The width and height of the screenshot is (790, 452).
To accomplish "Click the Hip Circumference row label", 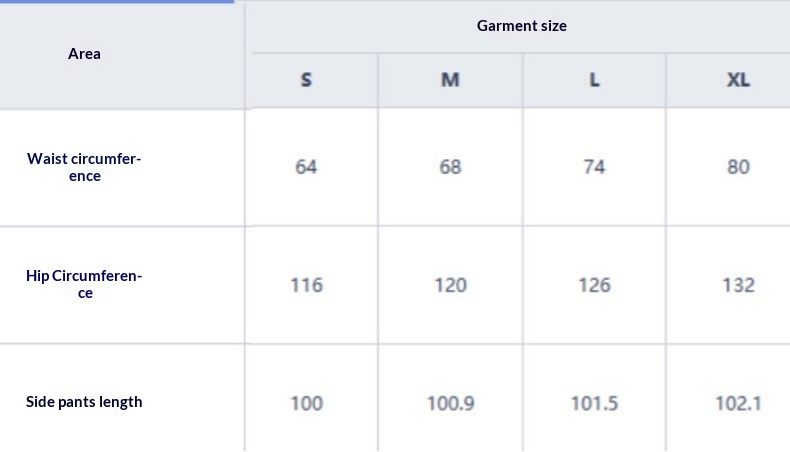I will point(84,284).
